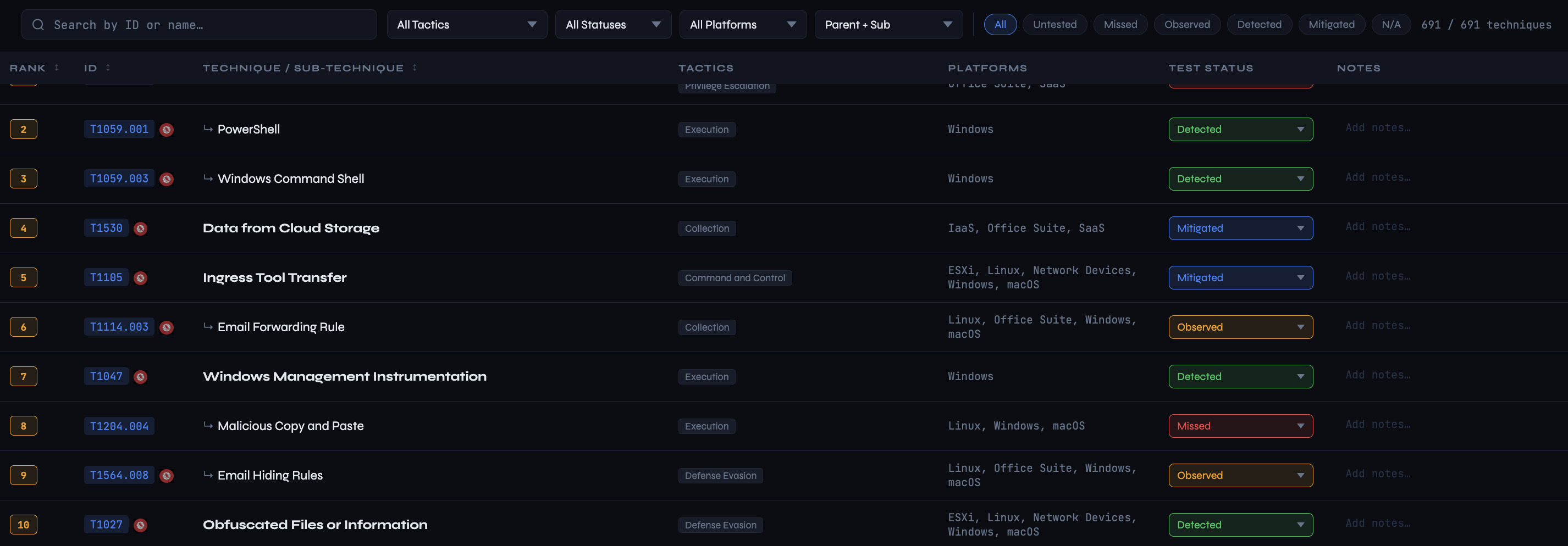Switch to the Mitigated filter pill
Screen dimensions: 1568x546
1330,25
